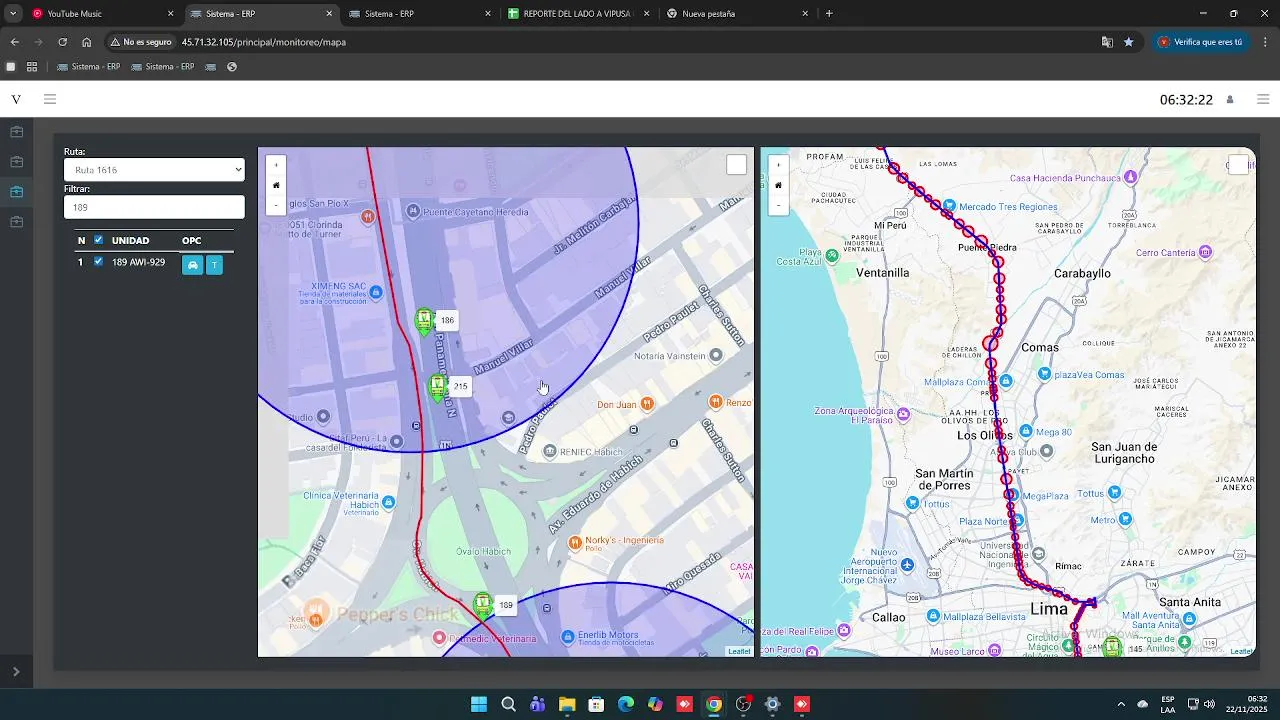Screen dimensions: 1280x720
Task: Click the UNIDAD column header
Action: [x=130, y=240]
